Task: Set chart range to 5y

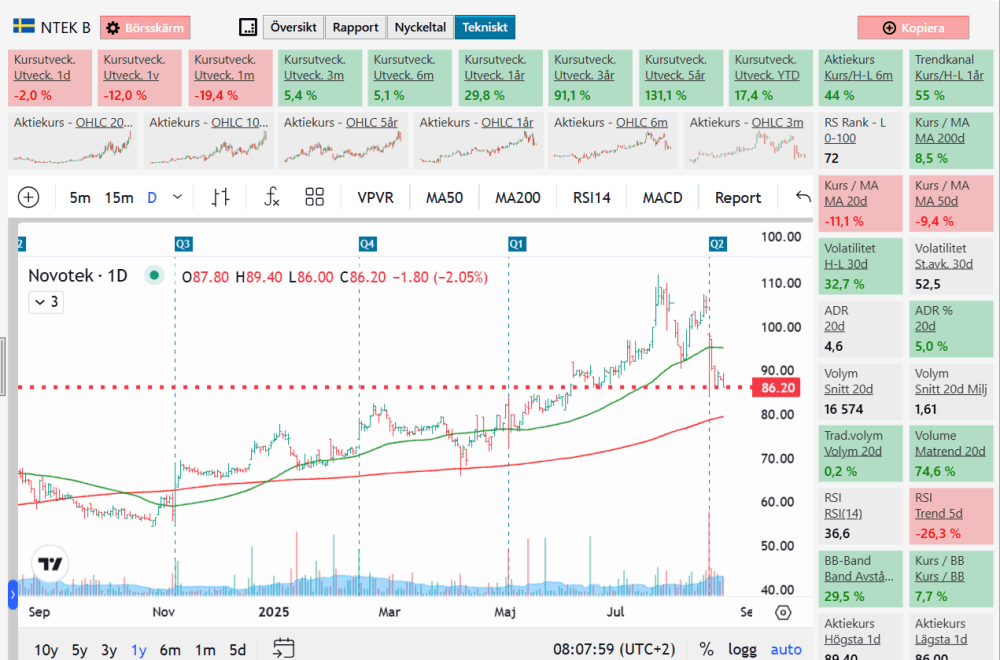Action: 80,650
